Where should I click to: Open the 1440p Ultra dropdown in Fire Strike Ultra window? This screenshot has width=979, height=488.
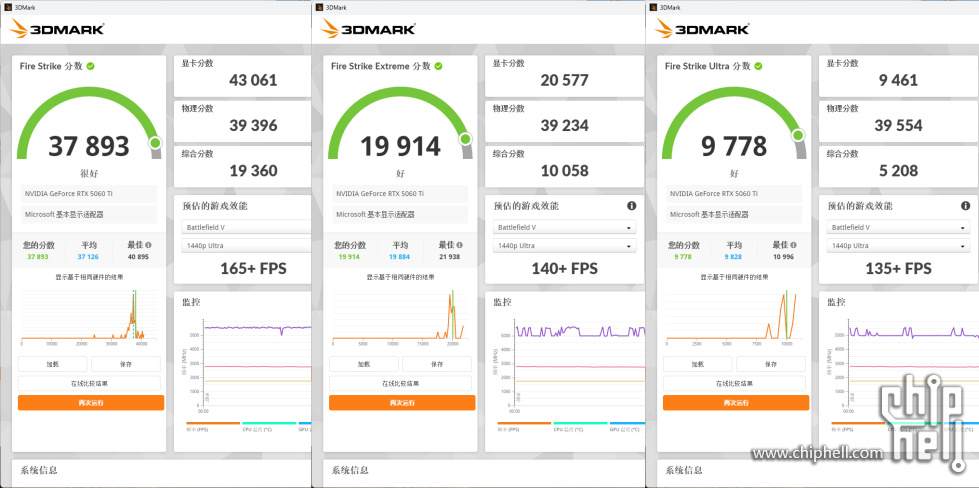pos(898,246)
